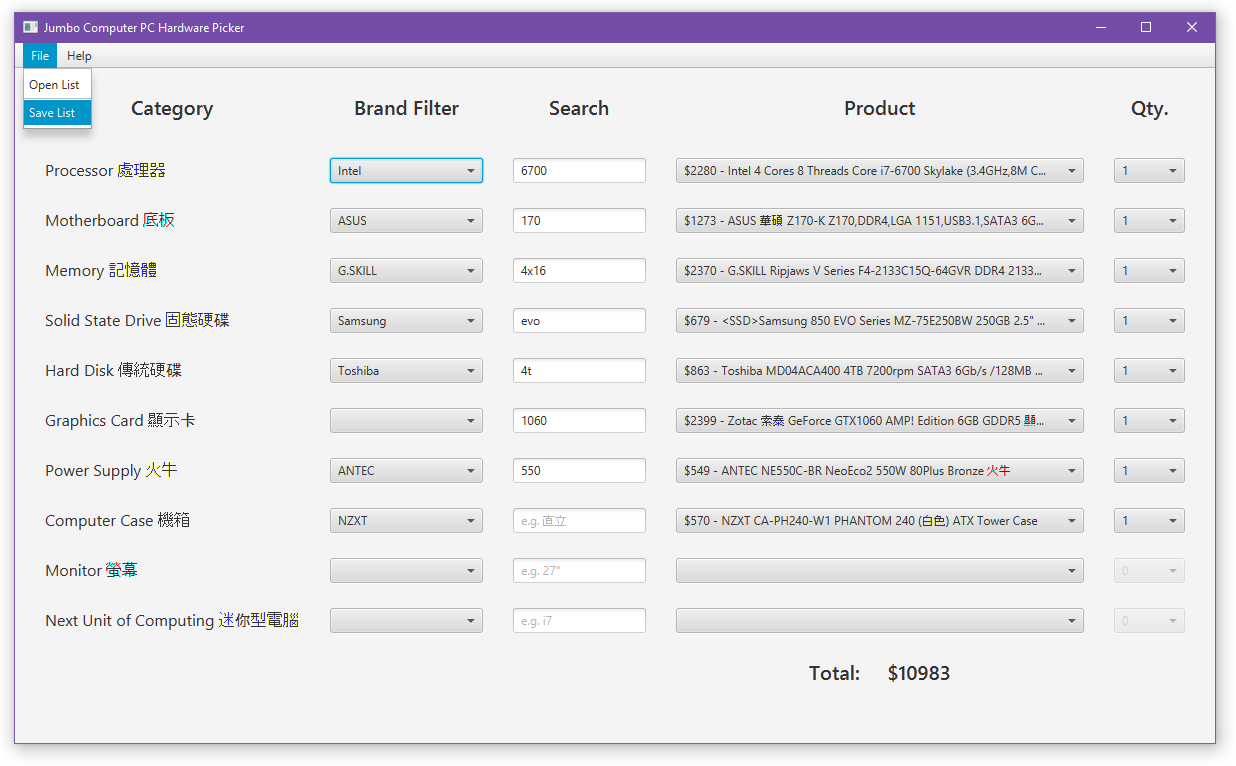Click Next Unit of Computing search field
The image size is (1236, 766).
coord(579,621)
